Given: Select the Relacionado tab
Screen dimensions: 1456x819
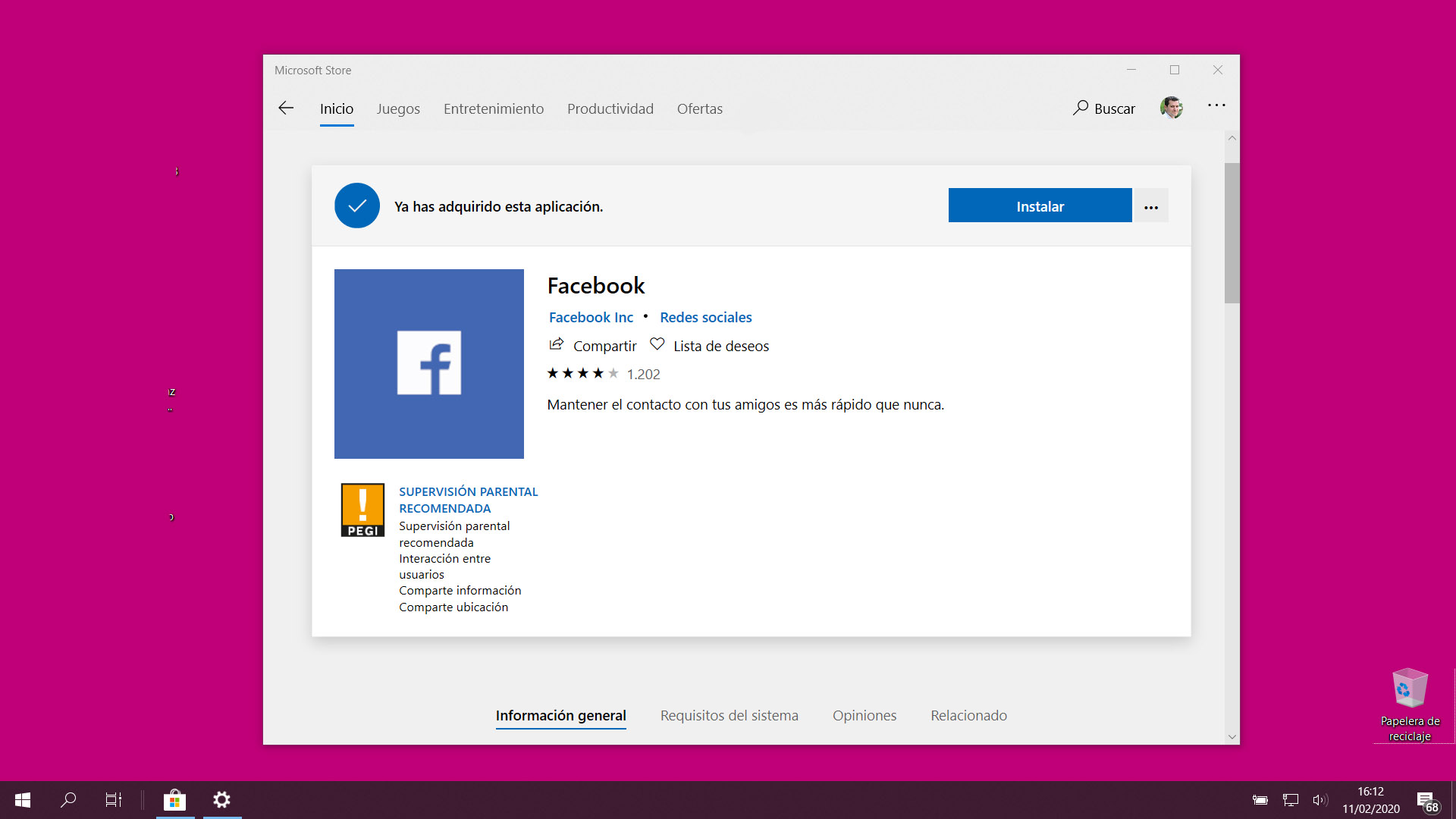Looking at the screenshot, I should point(969,716).
